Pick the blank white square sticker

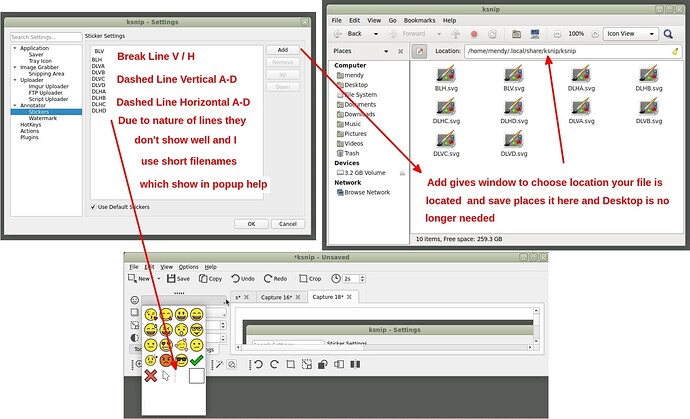point(196,376)
